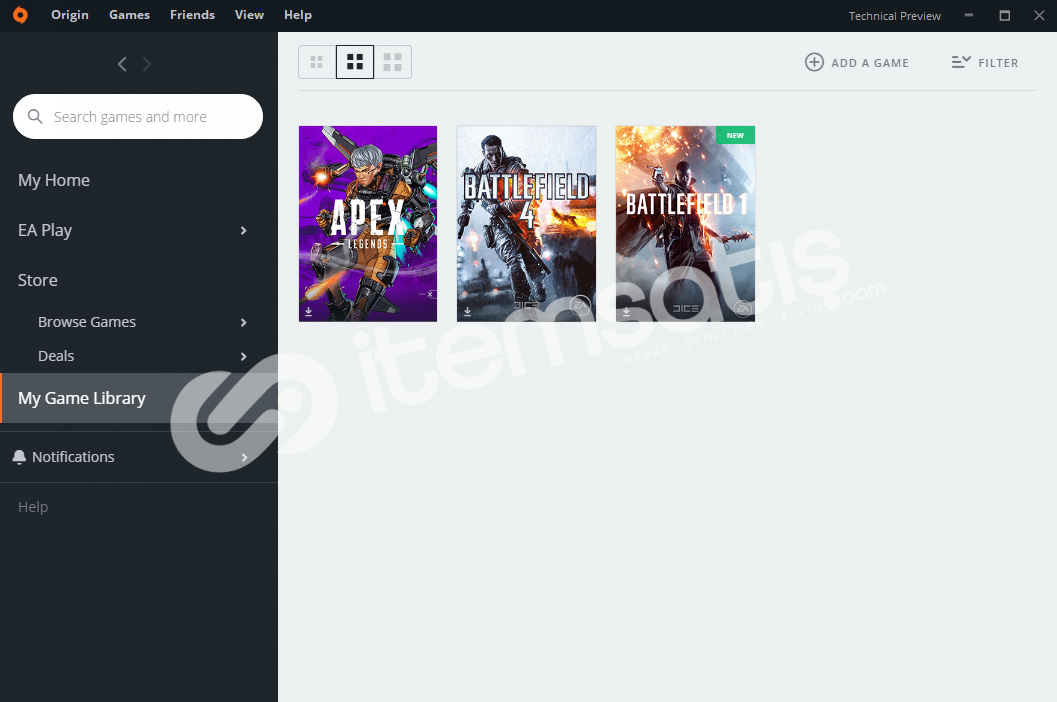Open the Store section
The height and width of the screenshot is (702, 1057).
[38, 280]
